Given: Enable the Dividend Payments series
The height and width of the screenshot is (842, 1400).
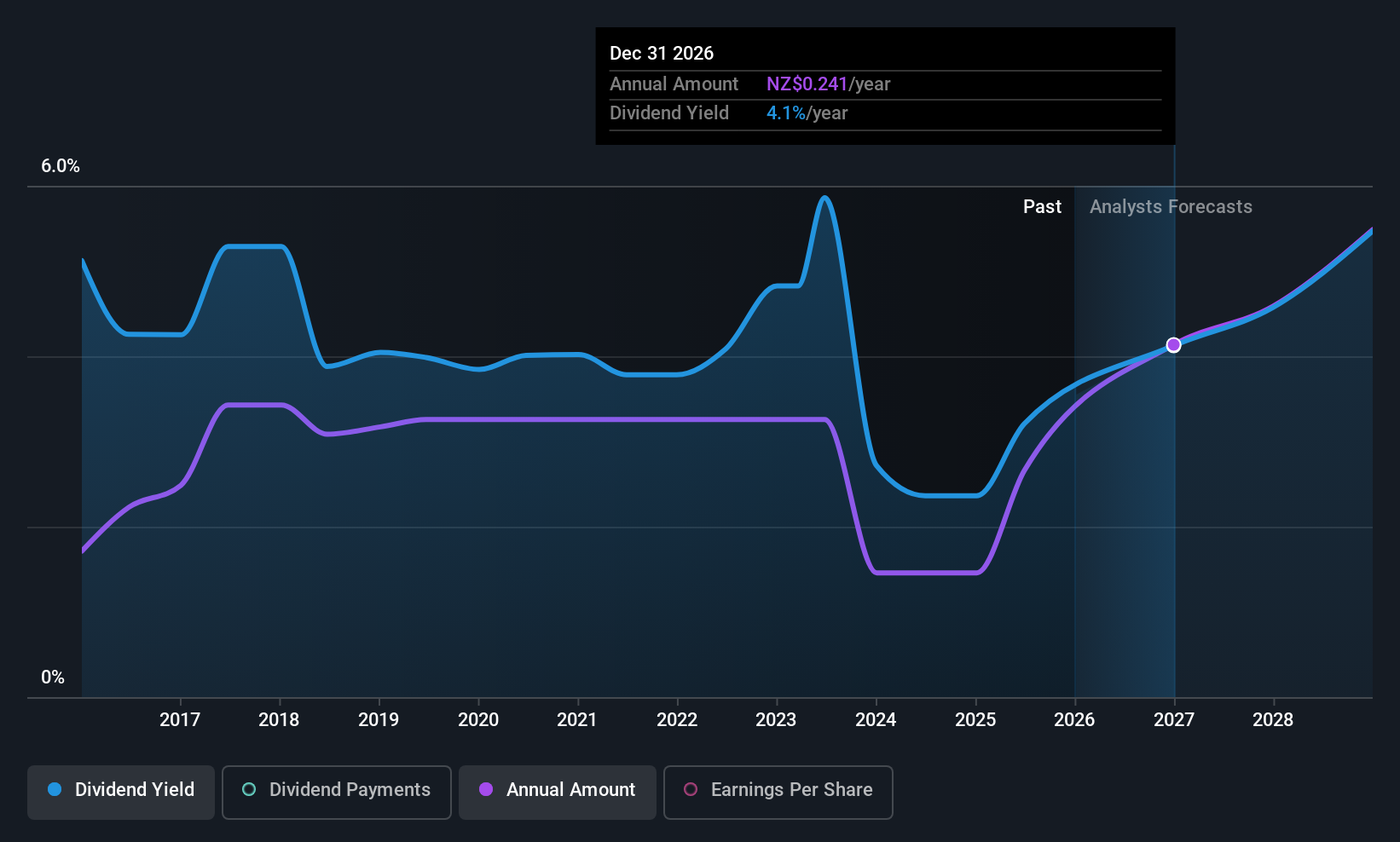Looking at the screenshot, I should pos(336,792).
